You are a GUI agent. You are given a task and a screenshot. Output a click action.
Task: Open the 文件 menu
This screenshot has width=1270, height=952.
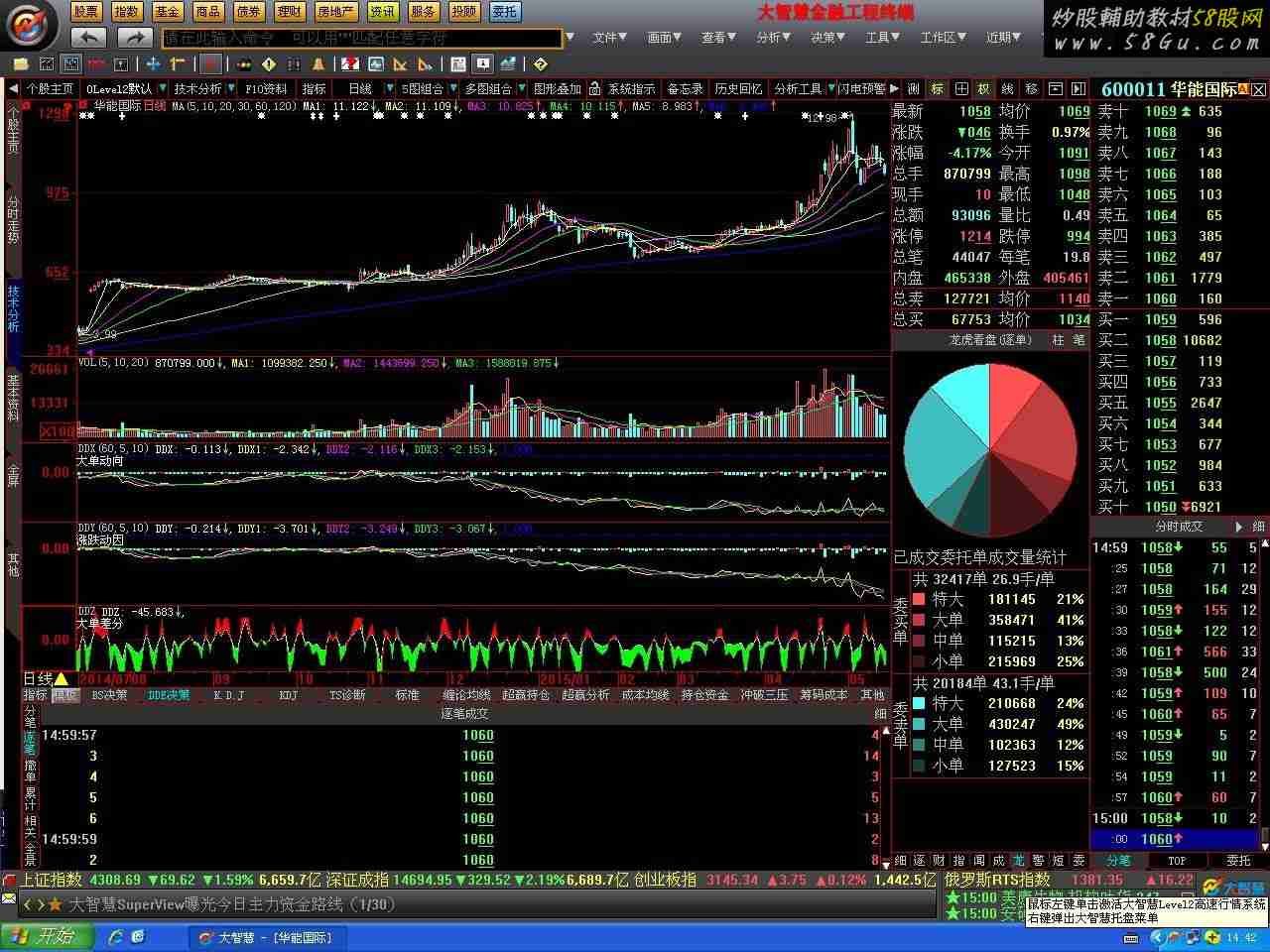(x=609, y=38)
